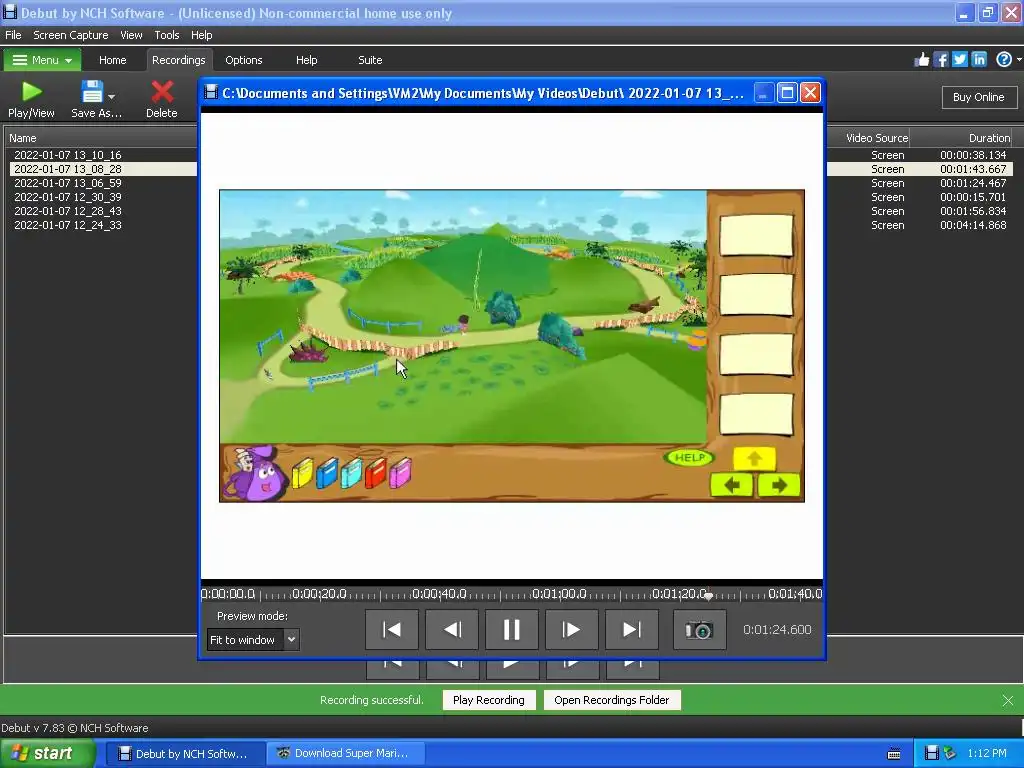Click timeline at 0:00:40.0 mark
The image size is (1024, 768).
tap(440, 594)
